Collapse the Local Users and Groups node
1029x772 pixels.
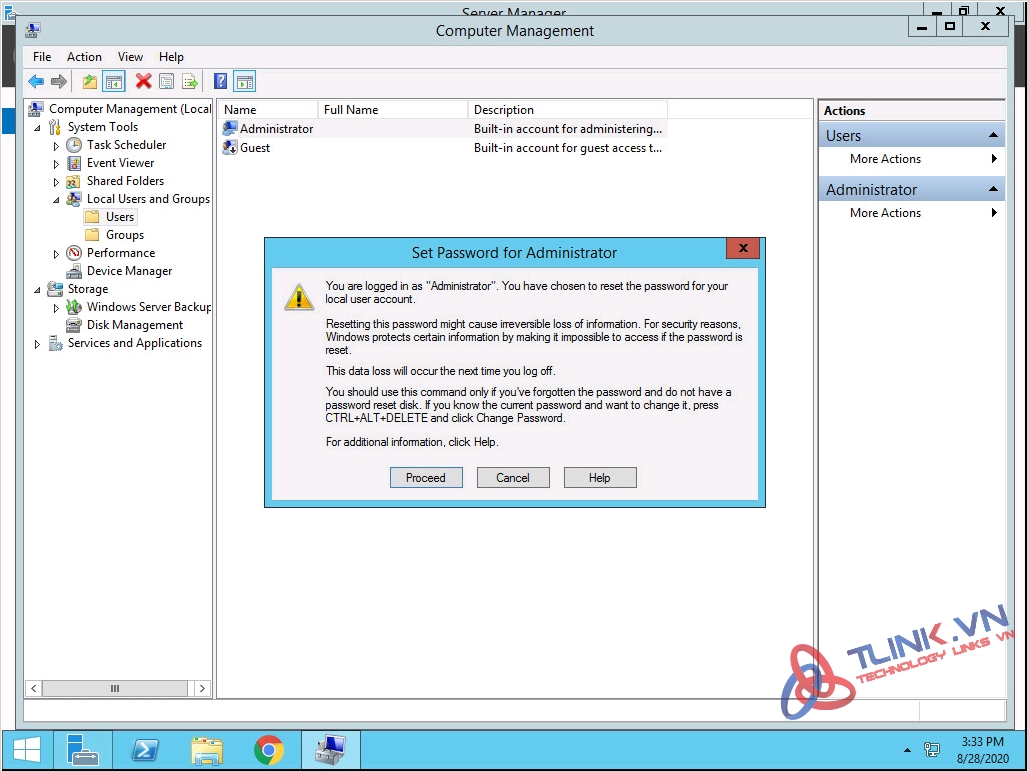coord(57,199)
